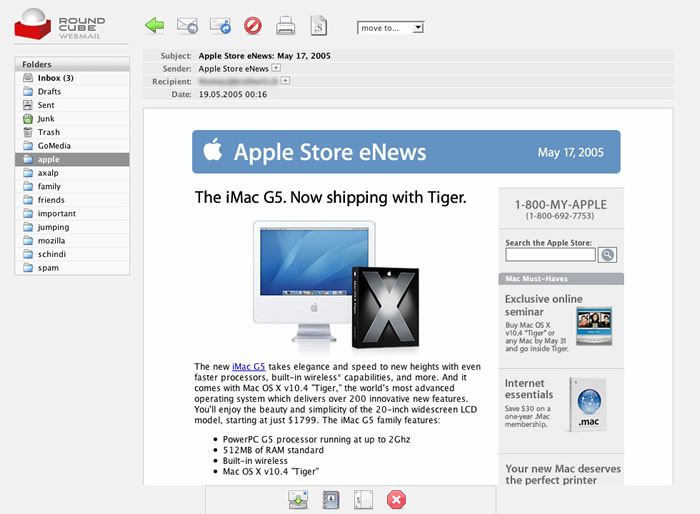Click the print message icon

pos(285,25)
